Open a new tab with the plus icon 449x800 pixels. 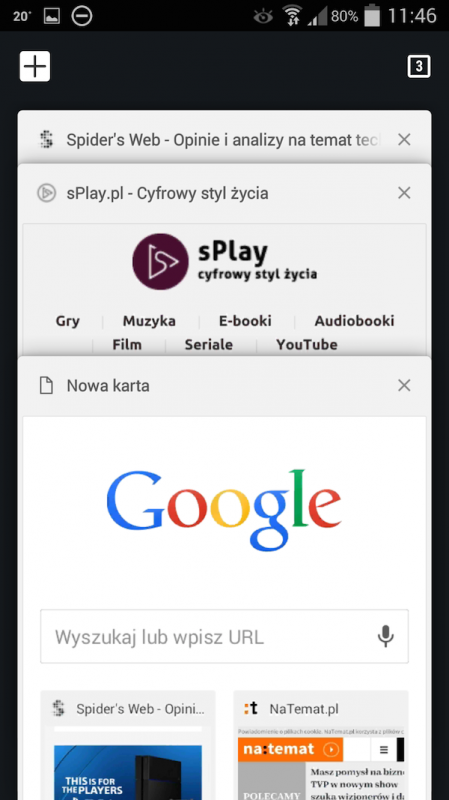(35, 66)
